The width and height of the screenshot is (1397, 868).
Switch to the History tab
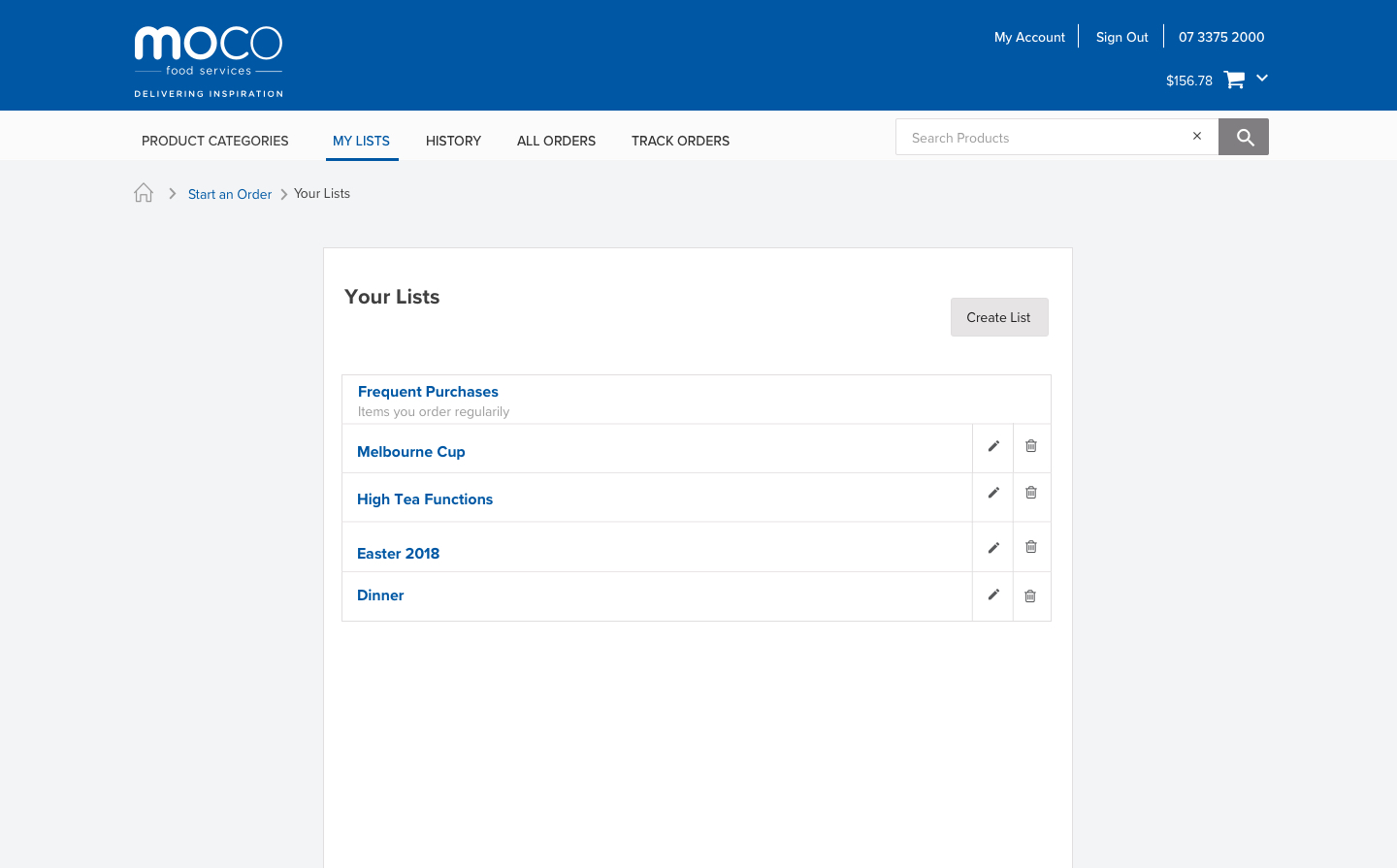pyautogui.click(x=453, y=141)
